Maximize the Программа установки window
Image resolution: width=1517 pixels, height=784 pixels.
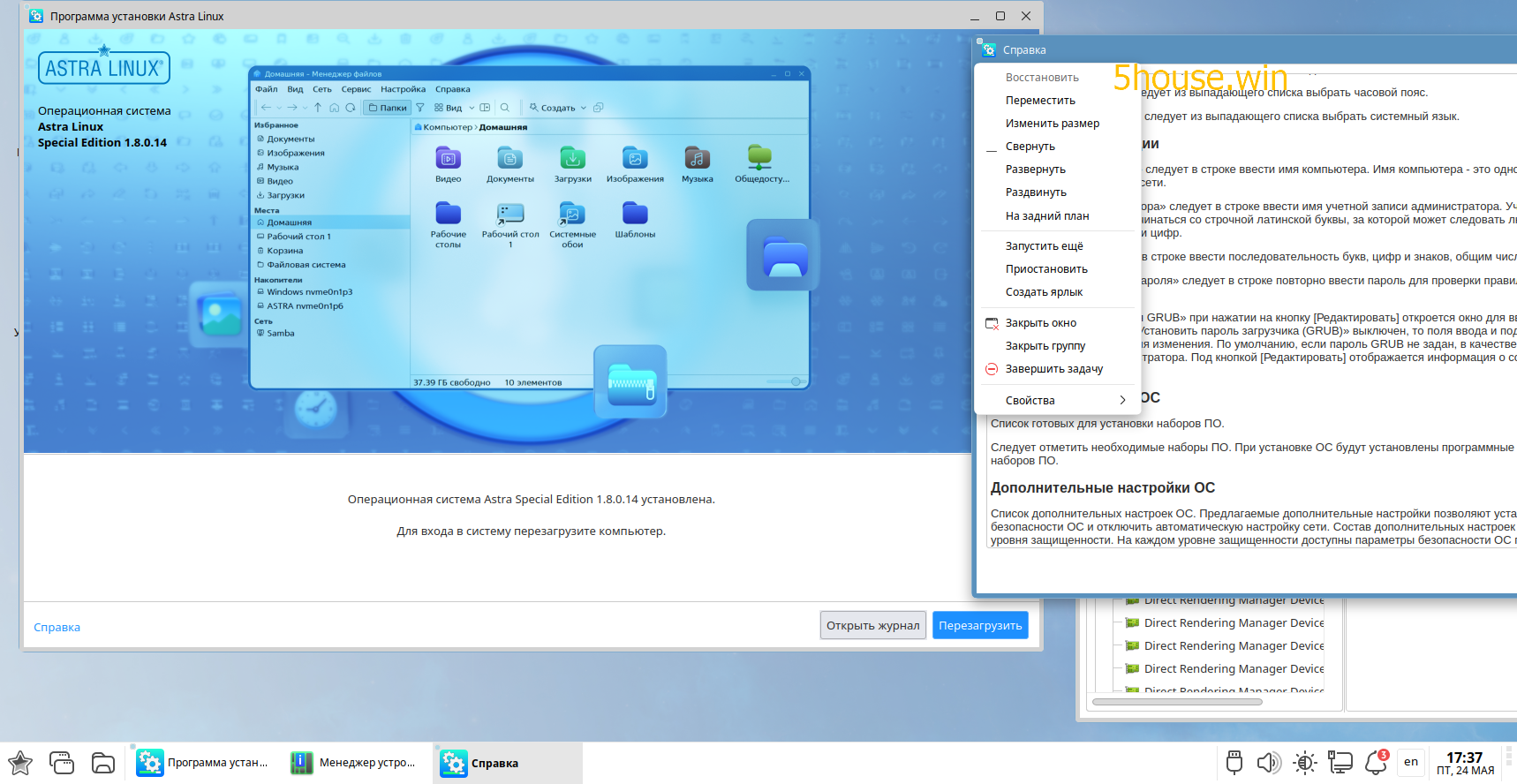click(x=1000, y=16)
